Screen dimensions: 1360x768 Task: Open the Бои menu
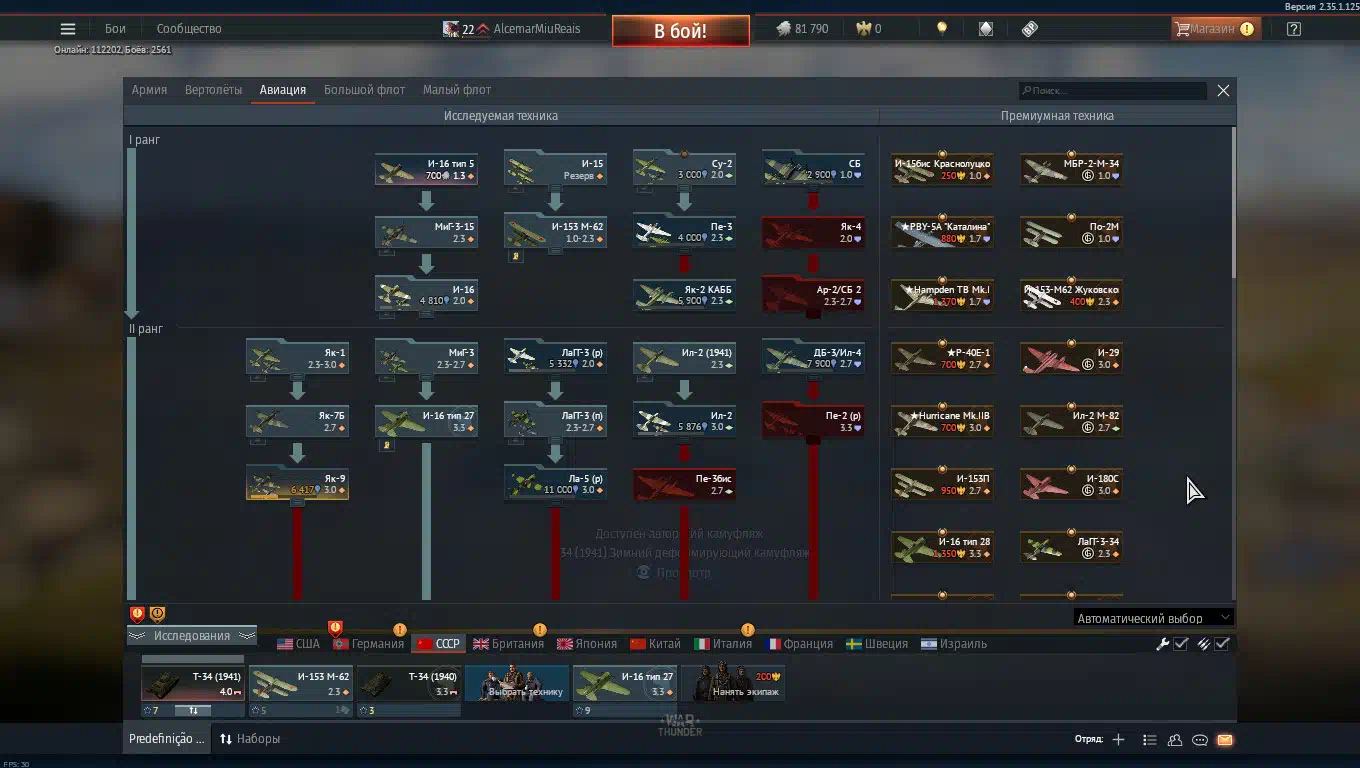(116, 29)
